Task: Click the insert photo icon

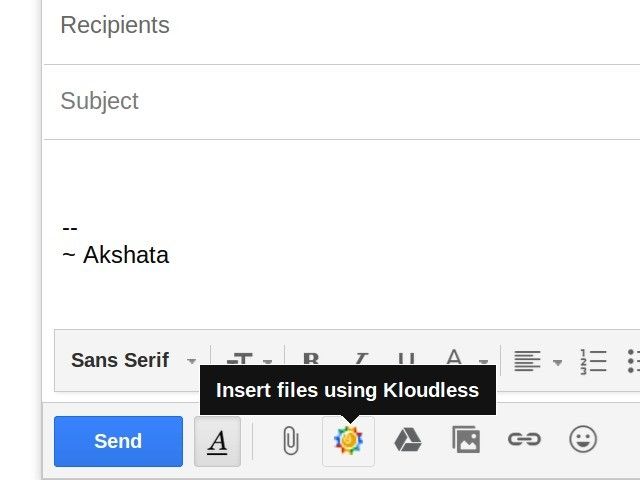Action: [x=465, y=440]
